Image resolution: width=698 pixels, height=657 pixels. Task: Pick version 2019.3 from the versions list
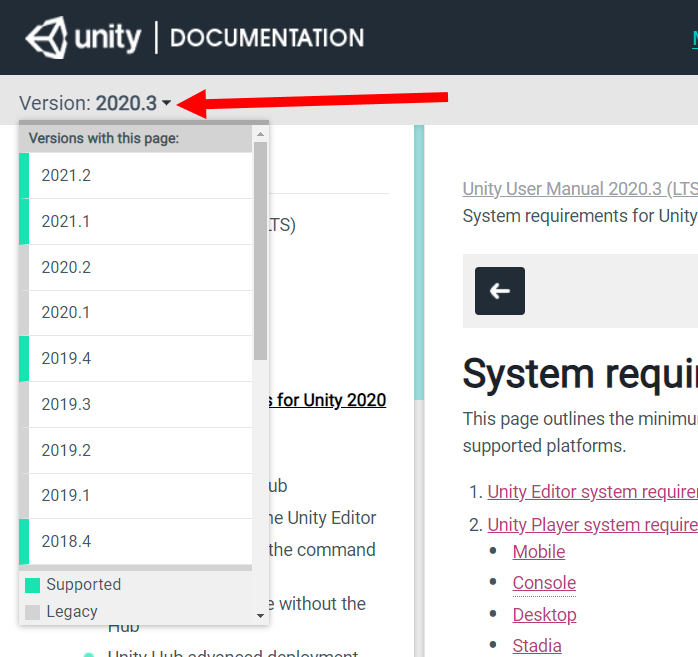click(135, 404)
